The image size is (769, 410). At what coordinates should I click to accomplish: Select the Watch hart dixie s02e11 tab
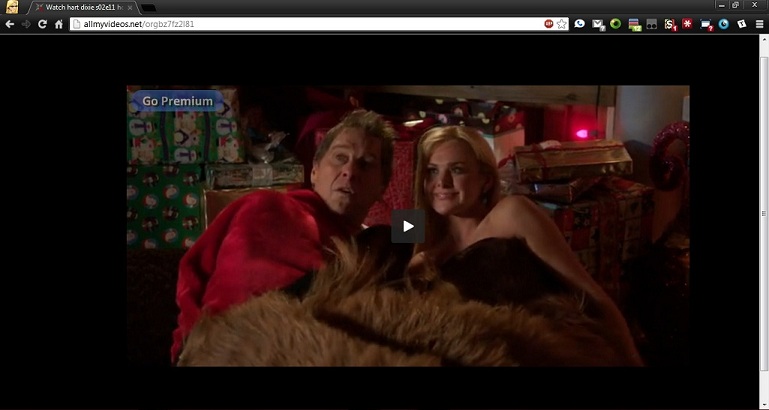point(81,7)
